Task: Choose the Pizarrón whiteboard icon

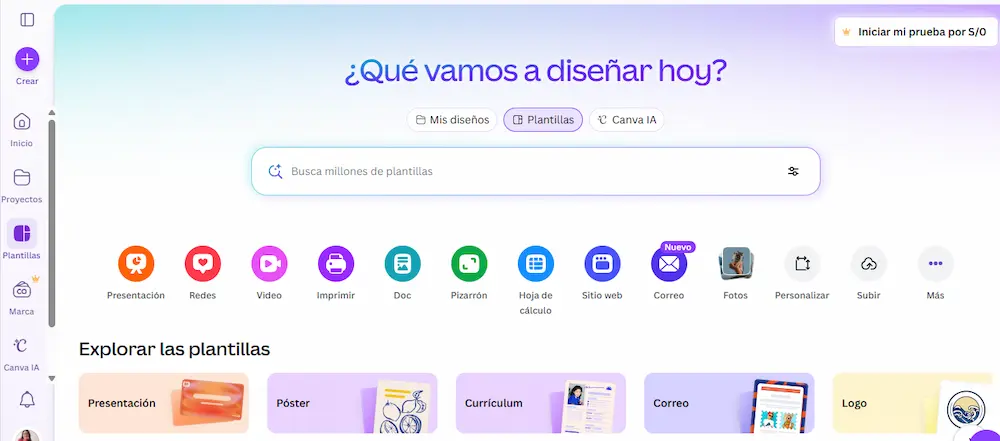Action: pos(469,264)
